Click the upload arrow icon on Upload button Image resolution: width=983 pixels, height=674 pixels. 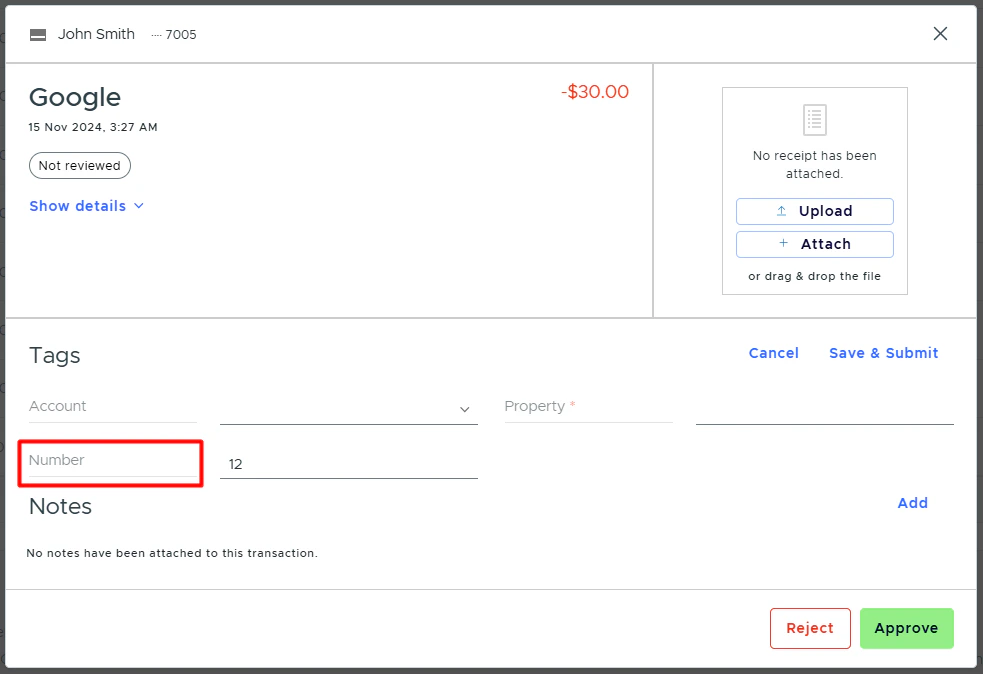(x=783, y=211)
